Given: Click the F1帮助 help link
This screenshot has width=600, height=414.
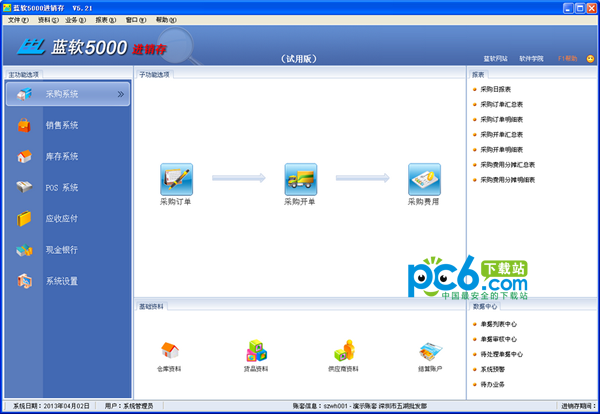Looking at the screenshot, I should tap(567, 59).
